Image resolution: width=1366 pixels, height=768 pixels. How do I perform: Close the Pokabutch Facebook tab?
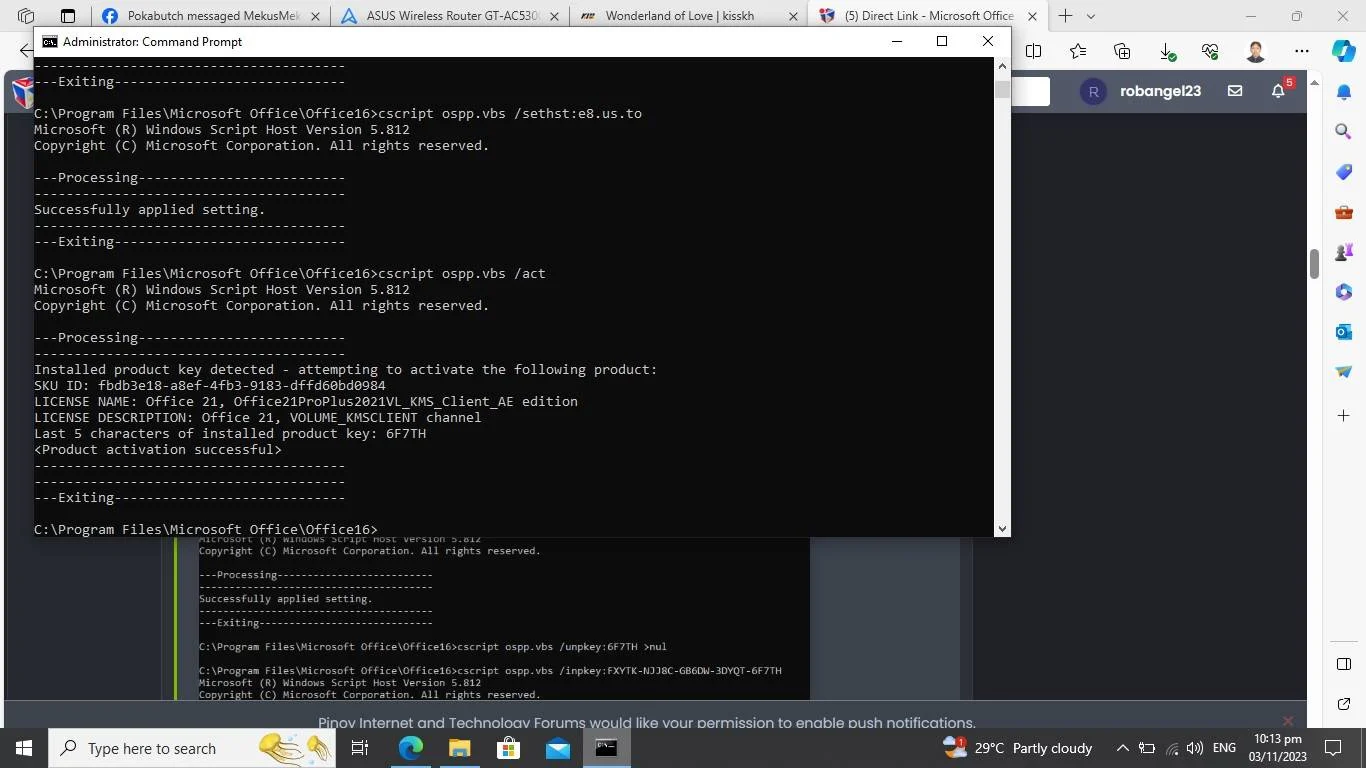pyautogui.click(x=315, y=16)
